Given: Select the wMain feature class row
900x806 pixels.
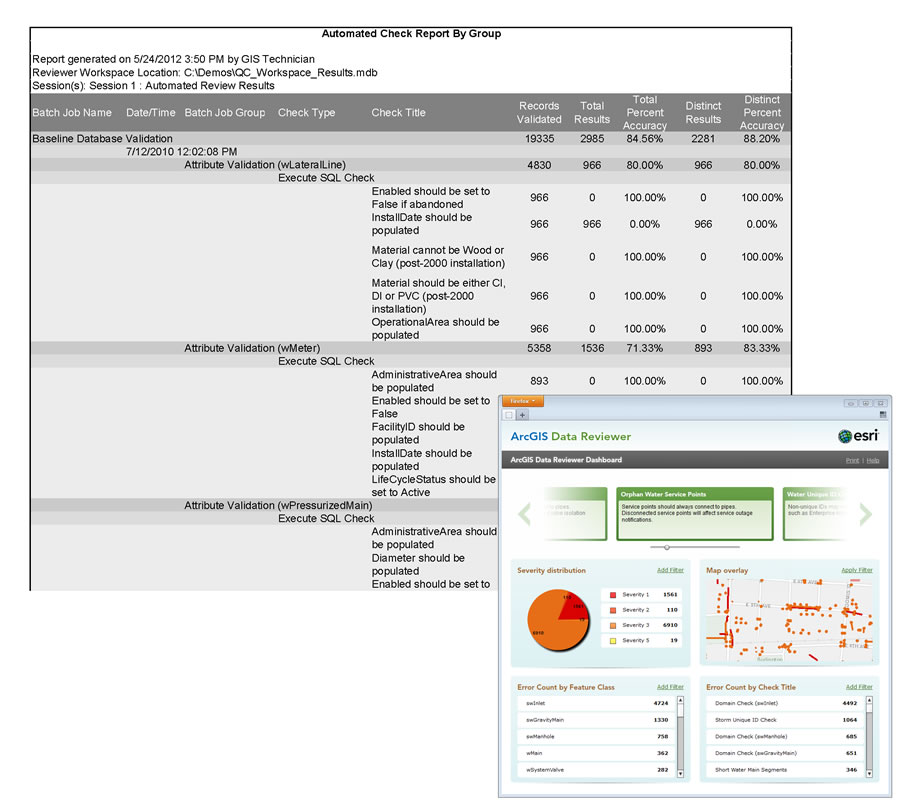Looking at the screenshot, I should (595, 753).
